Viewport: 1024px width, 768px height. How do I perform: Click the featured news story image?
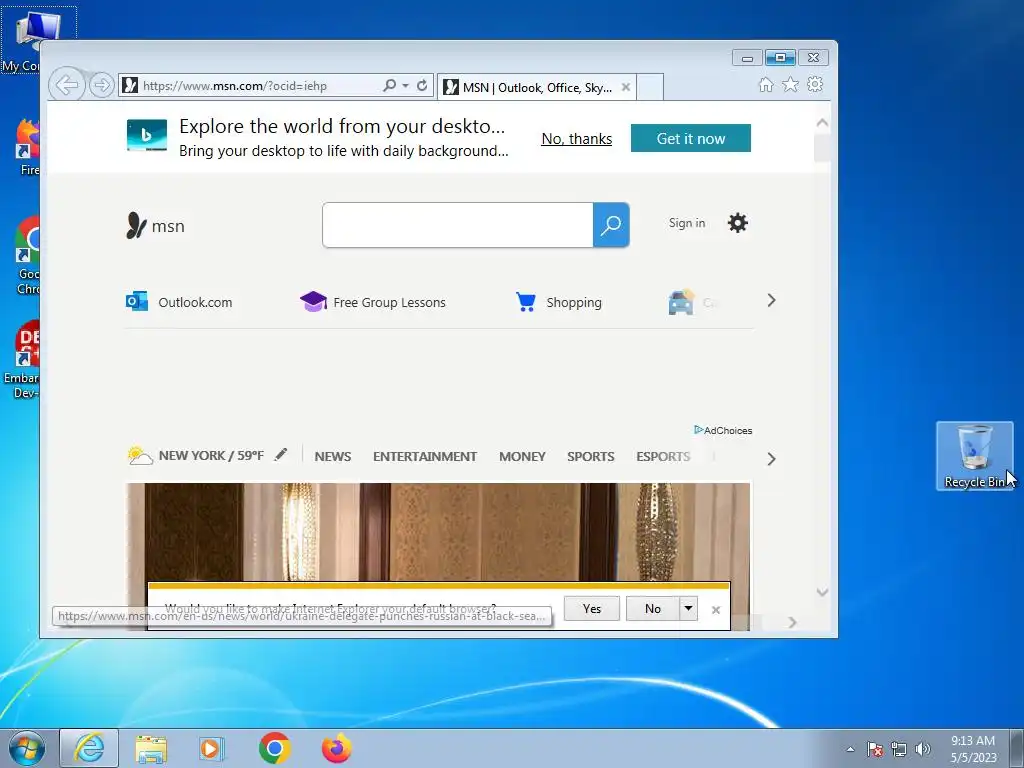click(x=438, y=532)
